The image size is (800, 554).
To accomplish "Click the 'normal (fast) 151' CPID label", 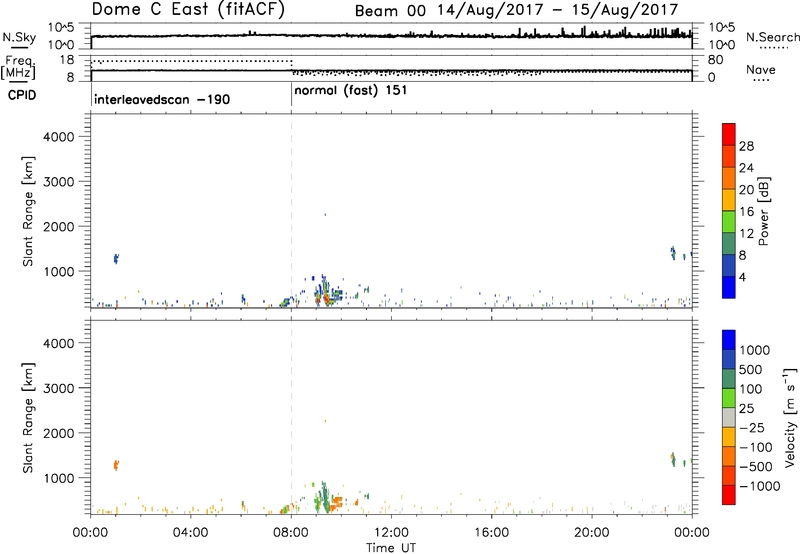I will tap(351, 91).
